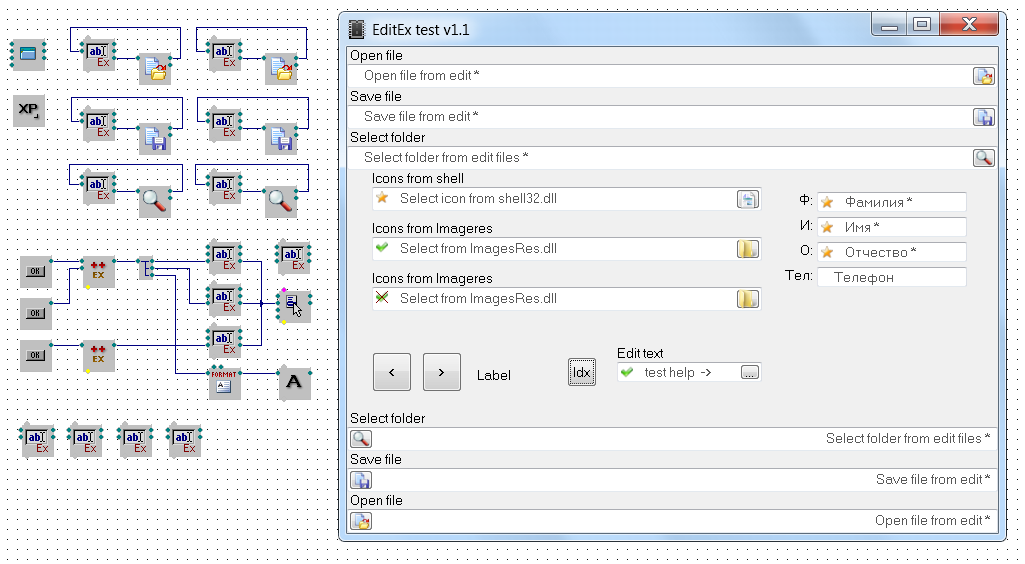Screen dimensions: 1025x564
Task: Select leftmost save-file dialog node in scheme
Action: (155, 139)
